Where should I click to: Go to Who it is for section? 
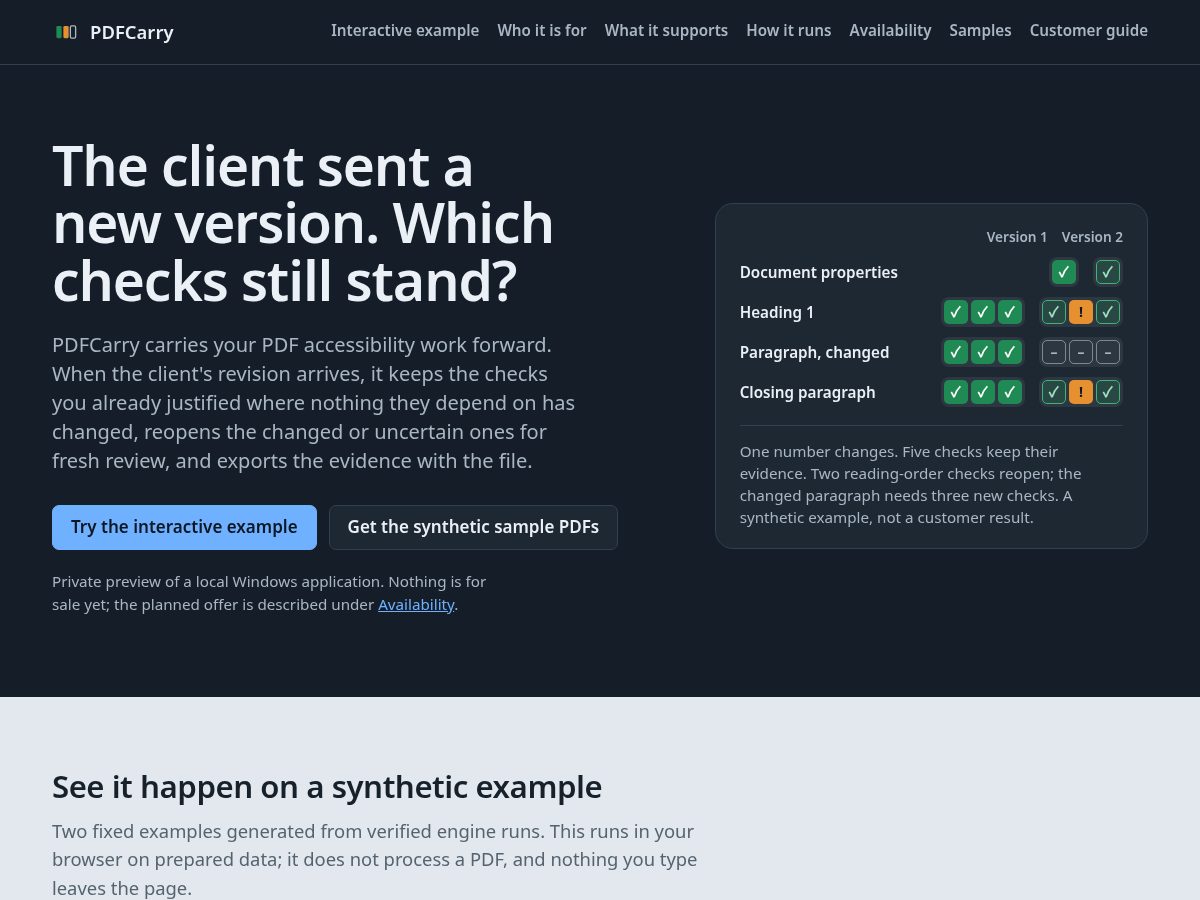click(542, 30)
